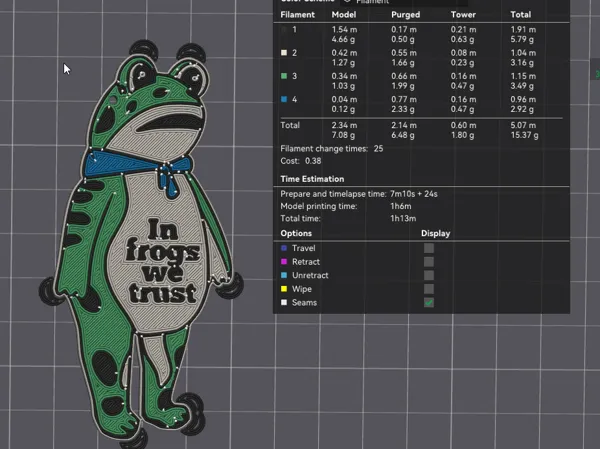Click the Total column header

[x=520, y=15]
